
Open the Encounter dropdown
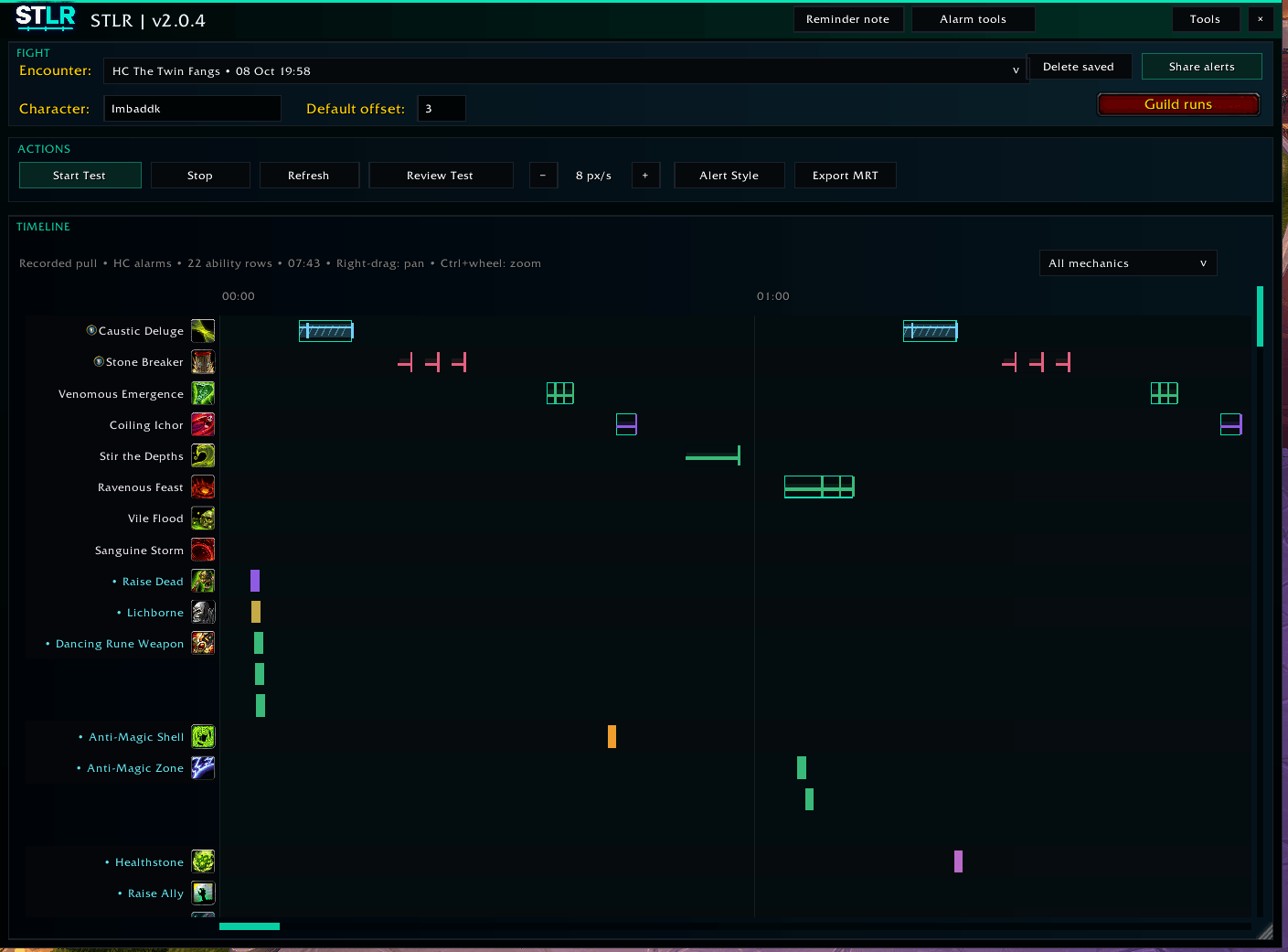coord(566,70)
